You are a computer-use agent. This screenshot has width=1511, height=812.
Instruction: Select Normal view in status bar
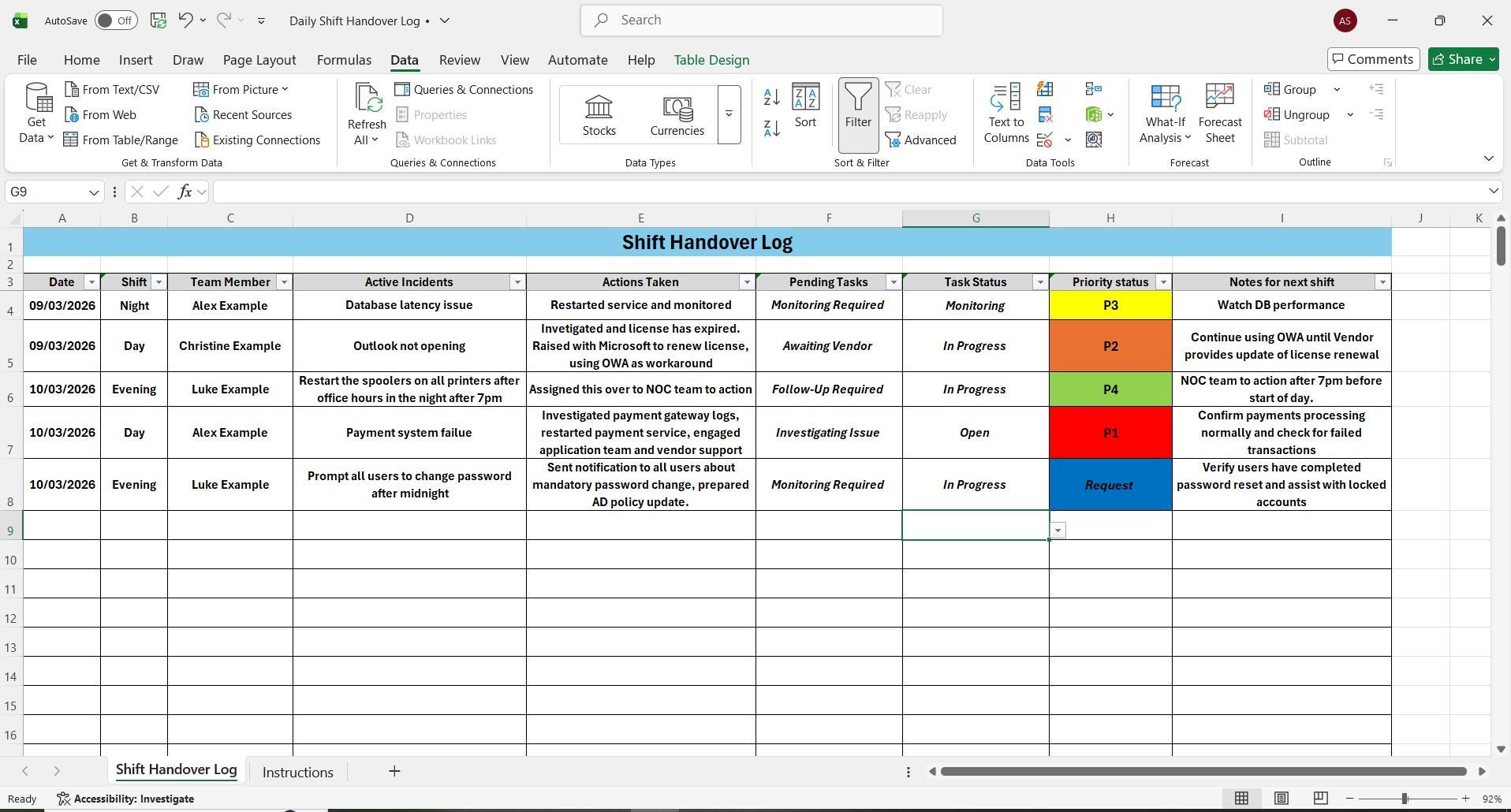(x=1241, y=799)
